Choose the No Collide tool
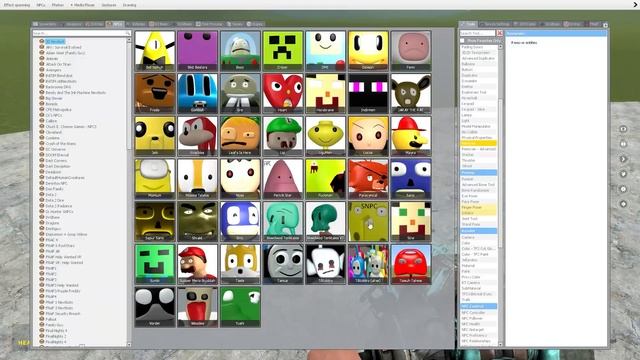Screen dimensions: 640x360 tap(478, 132)
